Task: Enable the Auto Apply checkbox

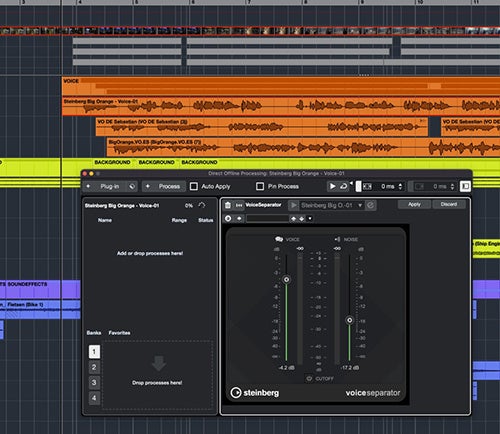Action: (x=194, y=186)
